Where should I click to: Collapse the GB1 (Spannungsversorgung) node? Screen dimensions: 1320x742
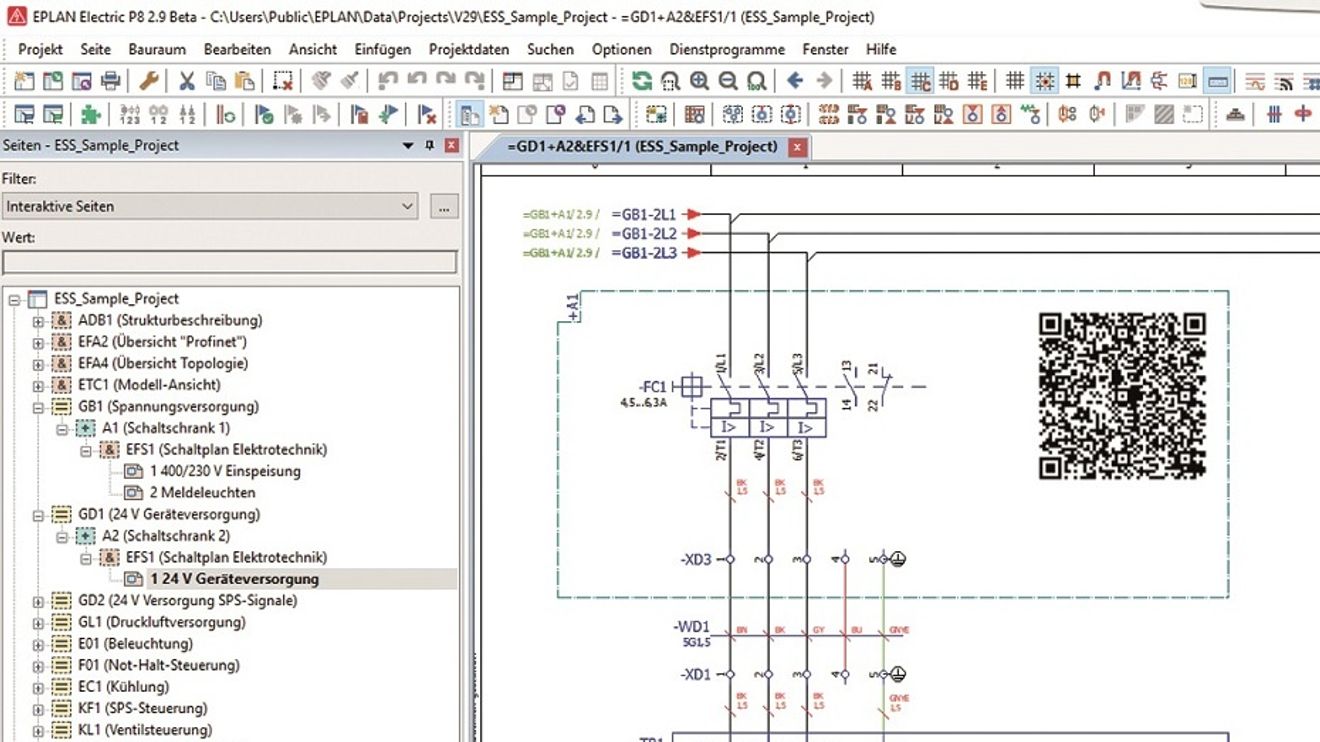[38, 407]
